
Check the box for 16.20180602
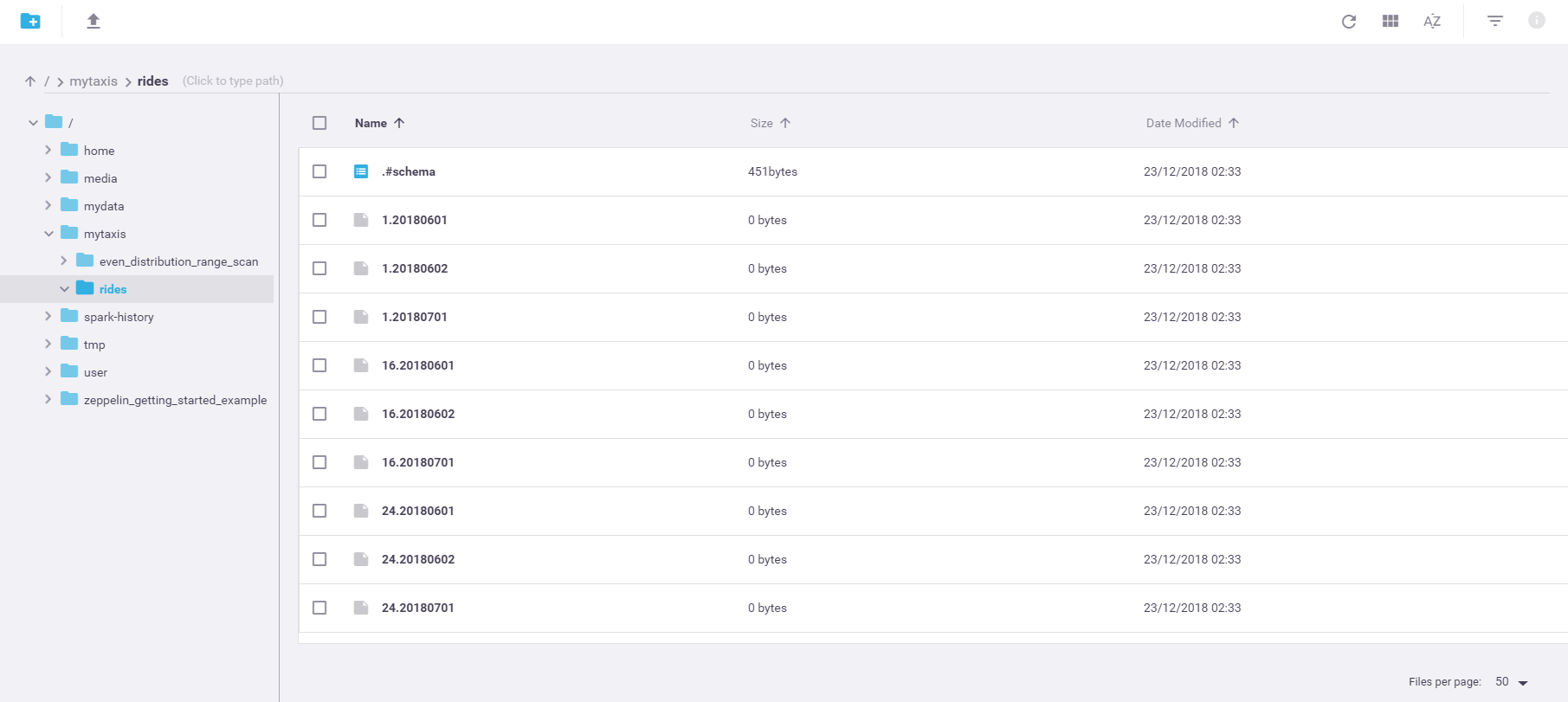coord(319,414)
